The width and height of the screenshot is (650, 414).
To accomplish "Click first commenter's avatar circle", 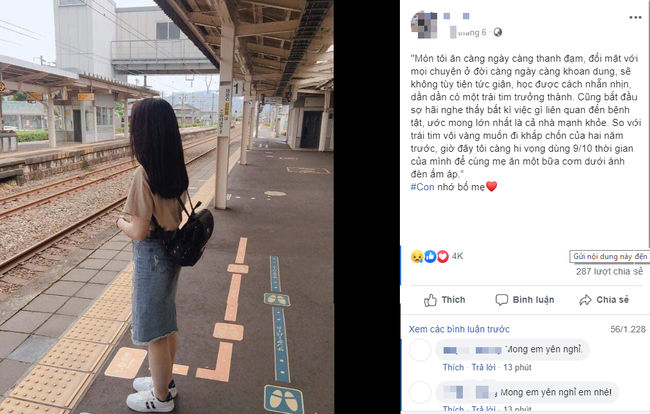I will click(x=420, y=350).
